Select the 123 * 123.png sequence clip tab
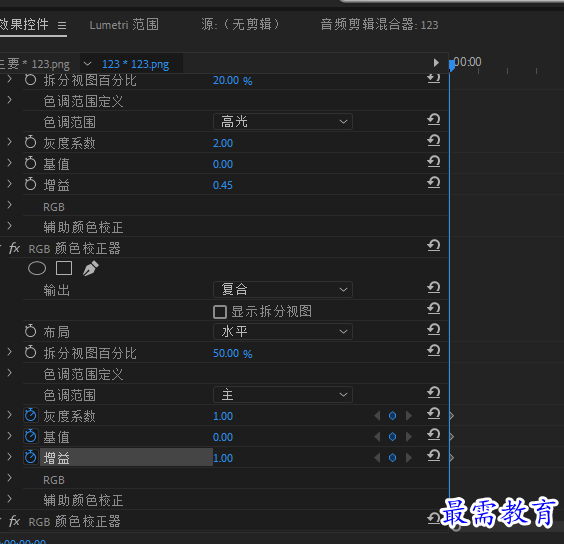The width and height of the screenshot is (564, 544). click(136, 64)
